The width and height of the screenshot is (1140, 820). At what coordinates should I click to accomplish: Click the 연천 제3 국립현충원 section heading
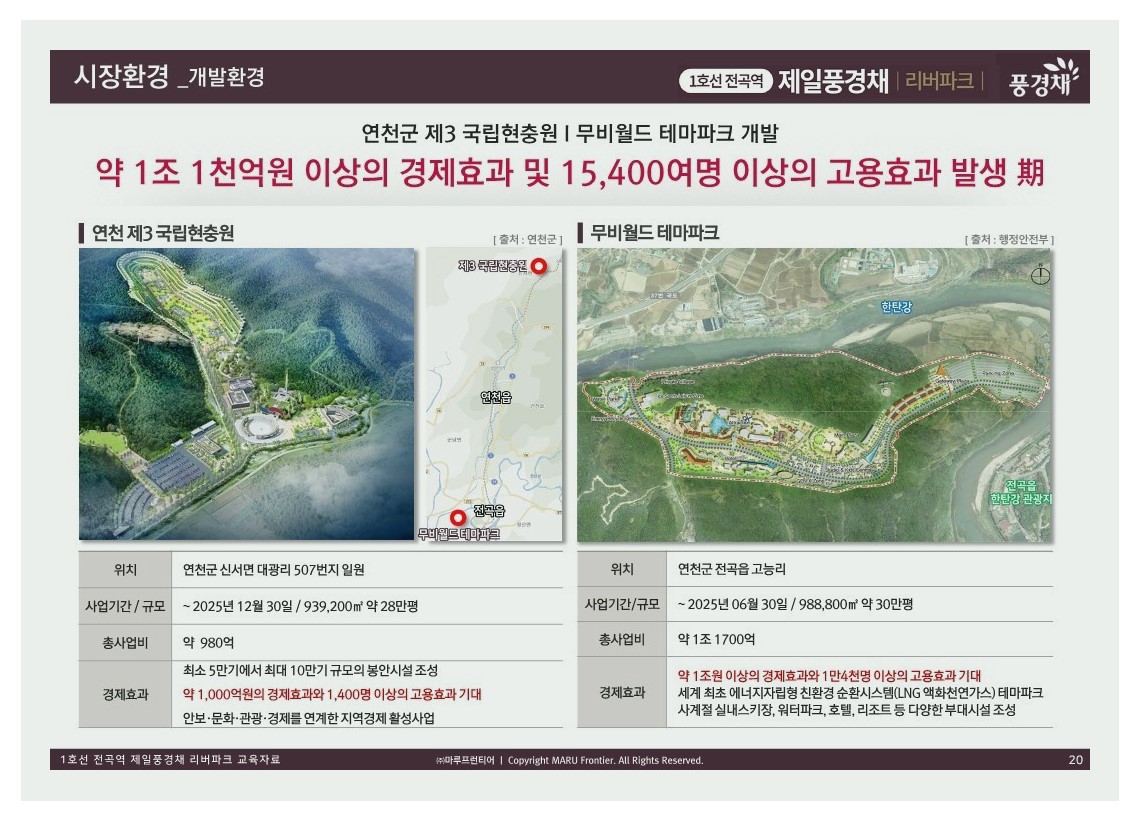[163, 233]
